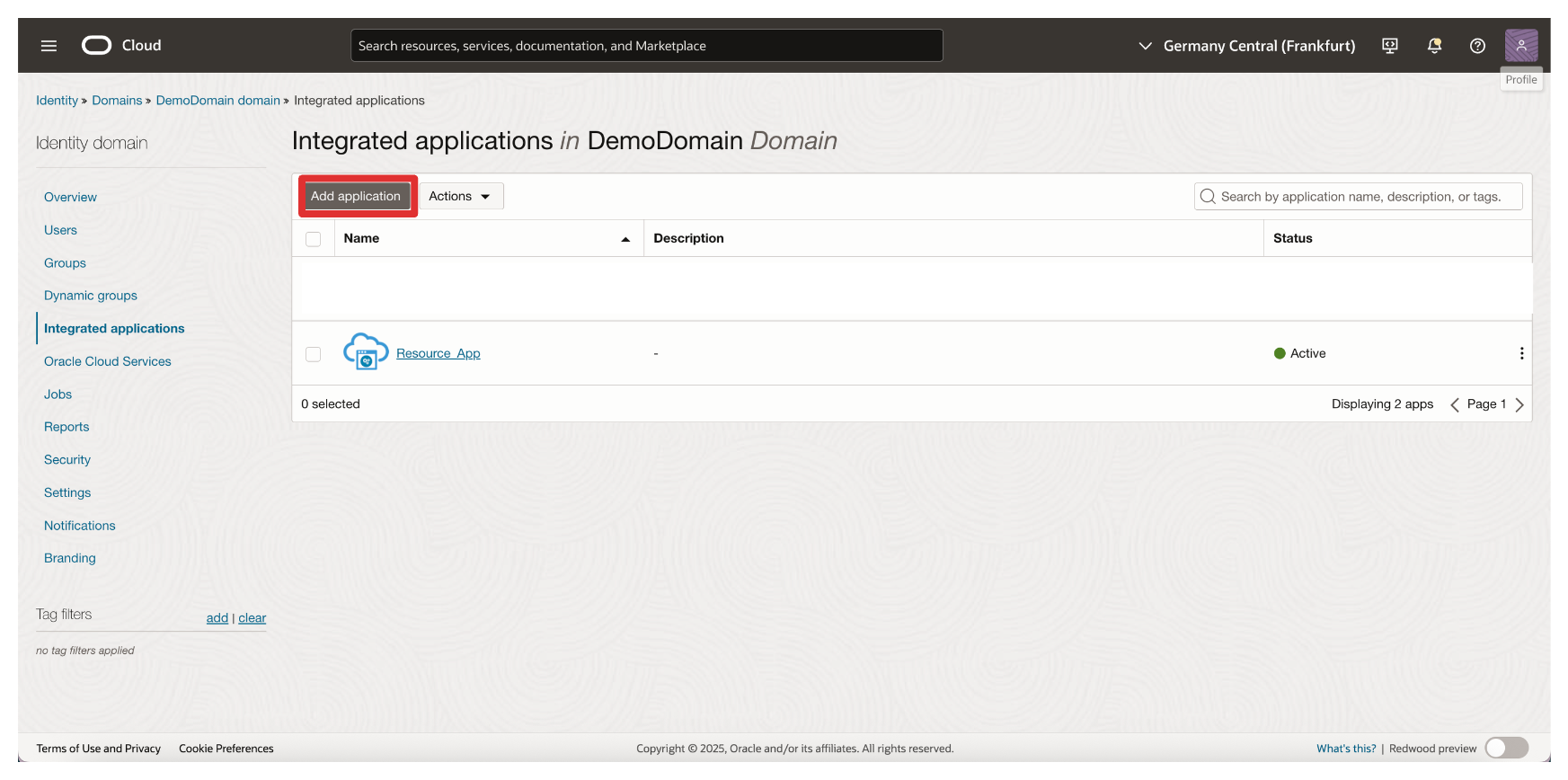
Task: Sort the table by Name column arrow
Action: click(x=625, y=239)
